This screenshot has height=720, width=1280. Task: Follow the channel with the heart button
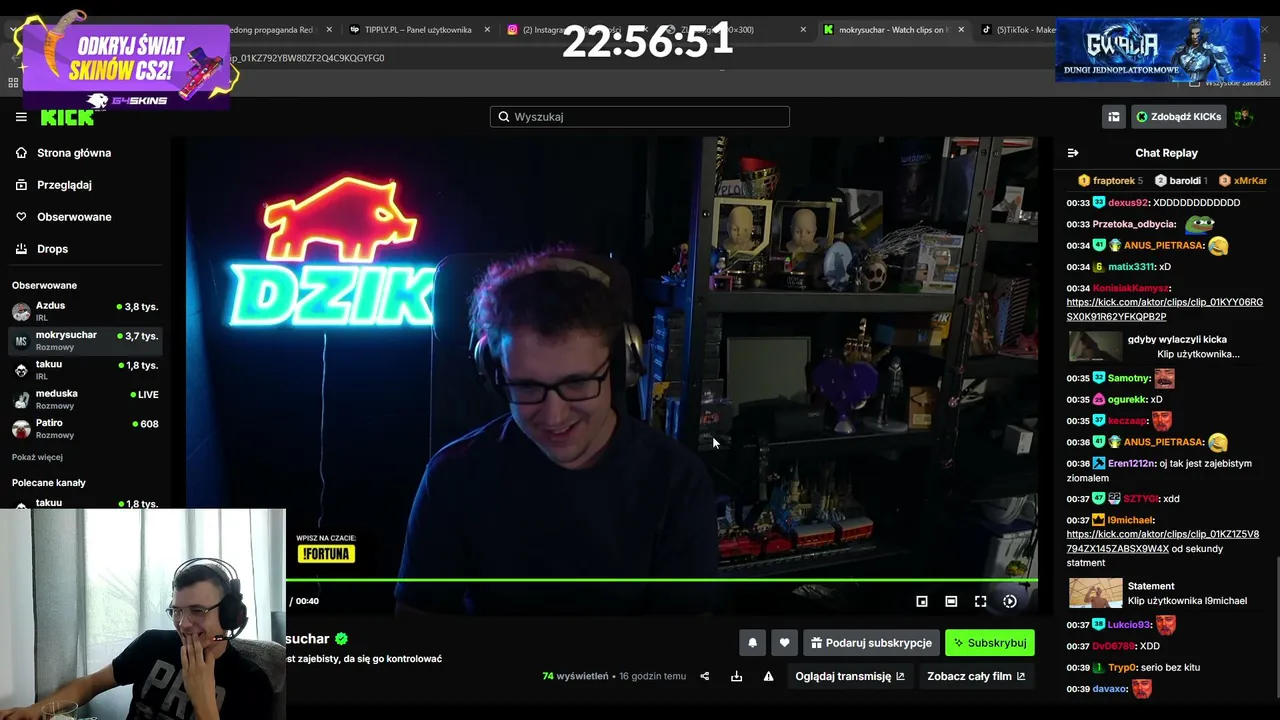click(x=784, y=643)
